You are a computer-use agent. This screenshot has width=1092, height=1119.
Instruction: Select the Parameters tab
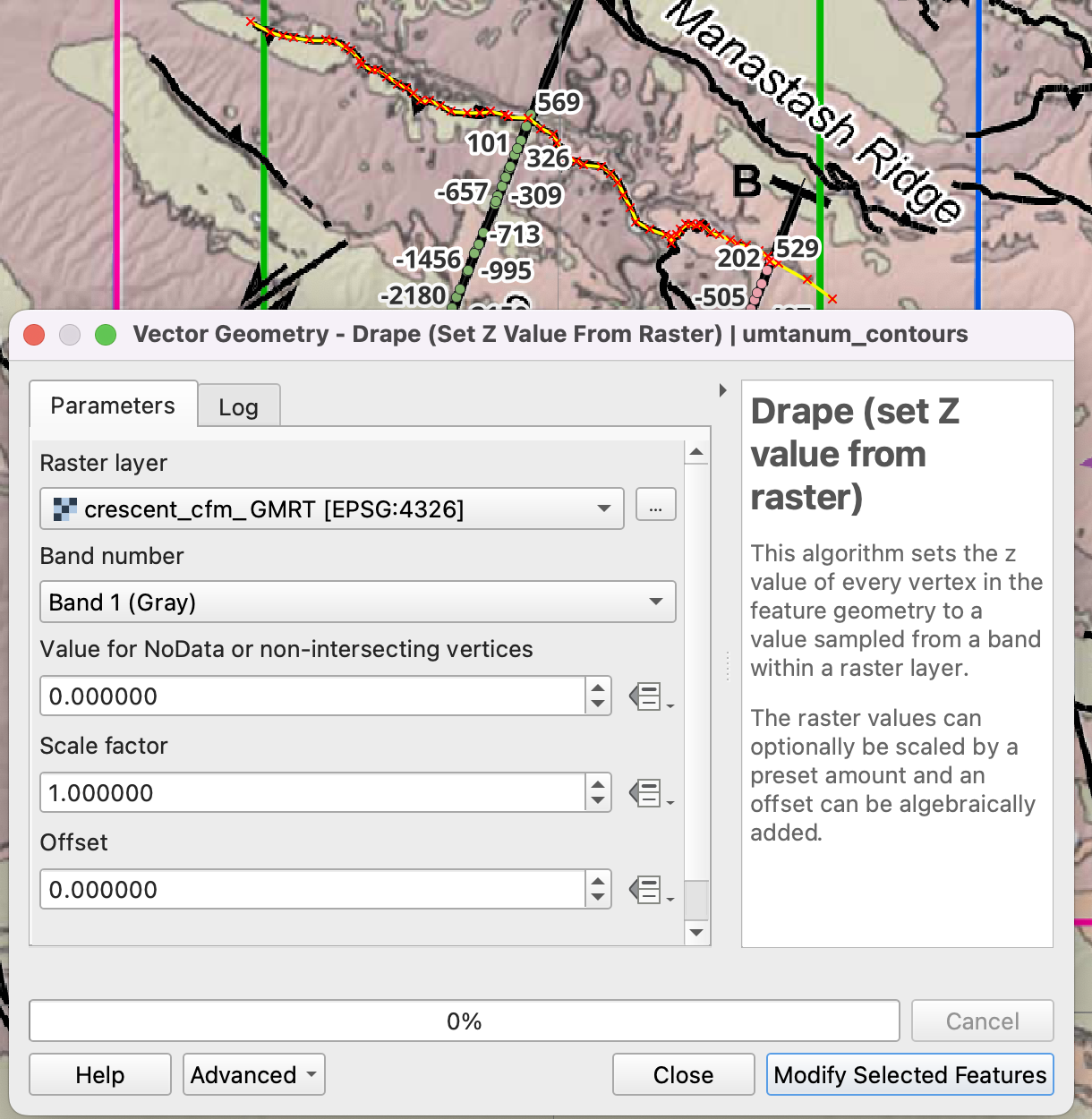[x=113, y=406]
